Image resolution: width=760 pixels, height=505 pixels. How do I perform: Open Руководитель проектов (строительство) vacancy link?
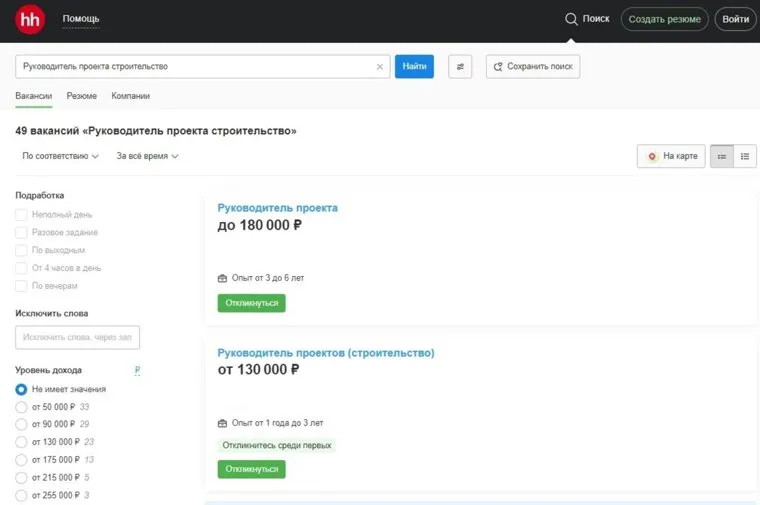click(x=326, y=353)
